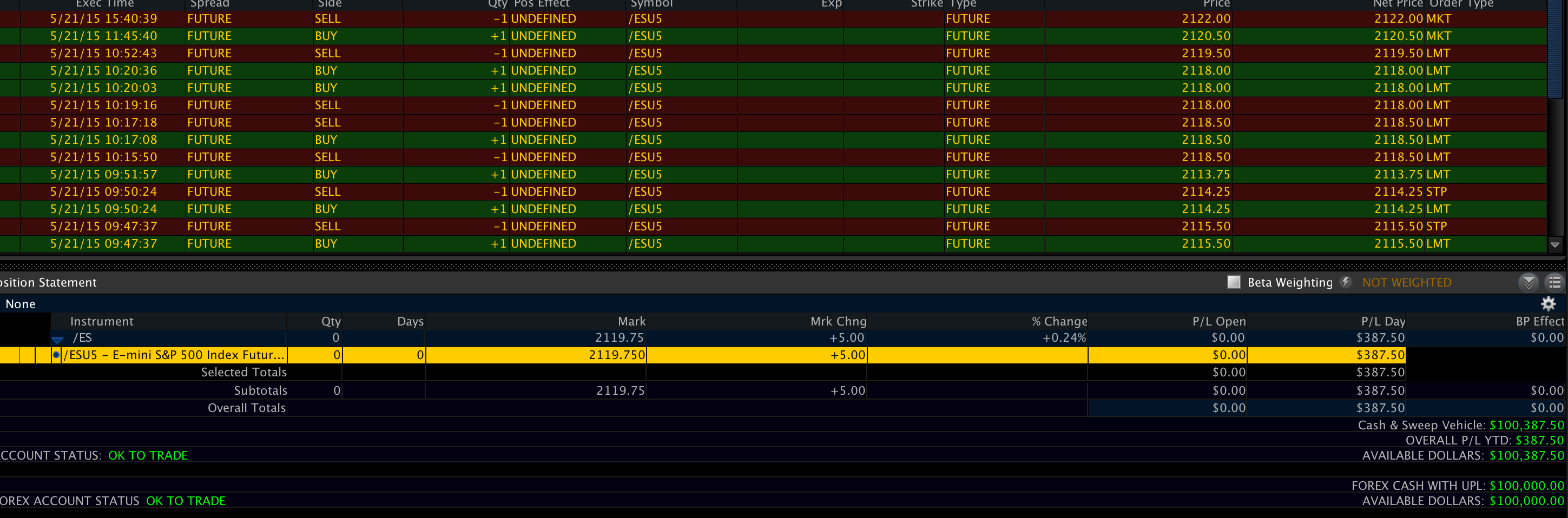Click /ESU5 symbol in the 10:52:43 row
Screen dimensions: 1568x518
[x=645, y=54]
